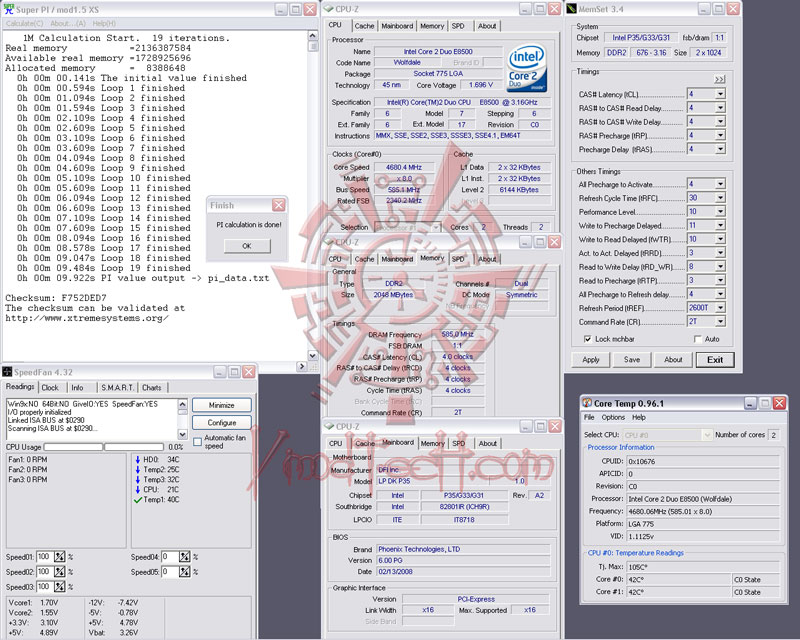Open the Options menu in Core Temp
Viewport: 800px width, 640px height.
(613, 417)
